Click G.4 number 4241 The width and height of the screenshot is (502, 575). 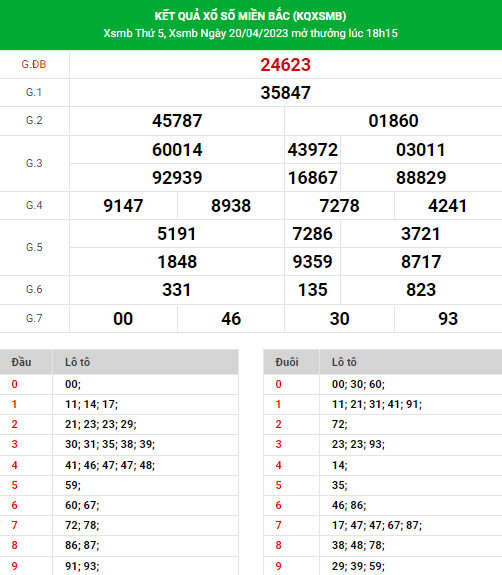click(x=447, y=206)
